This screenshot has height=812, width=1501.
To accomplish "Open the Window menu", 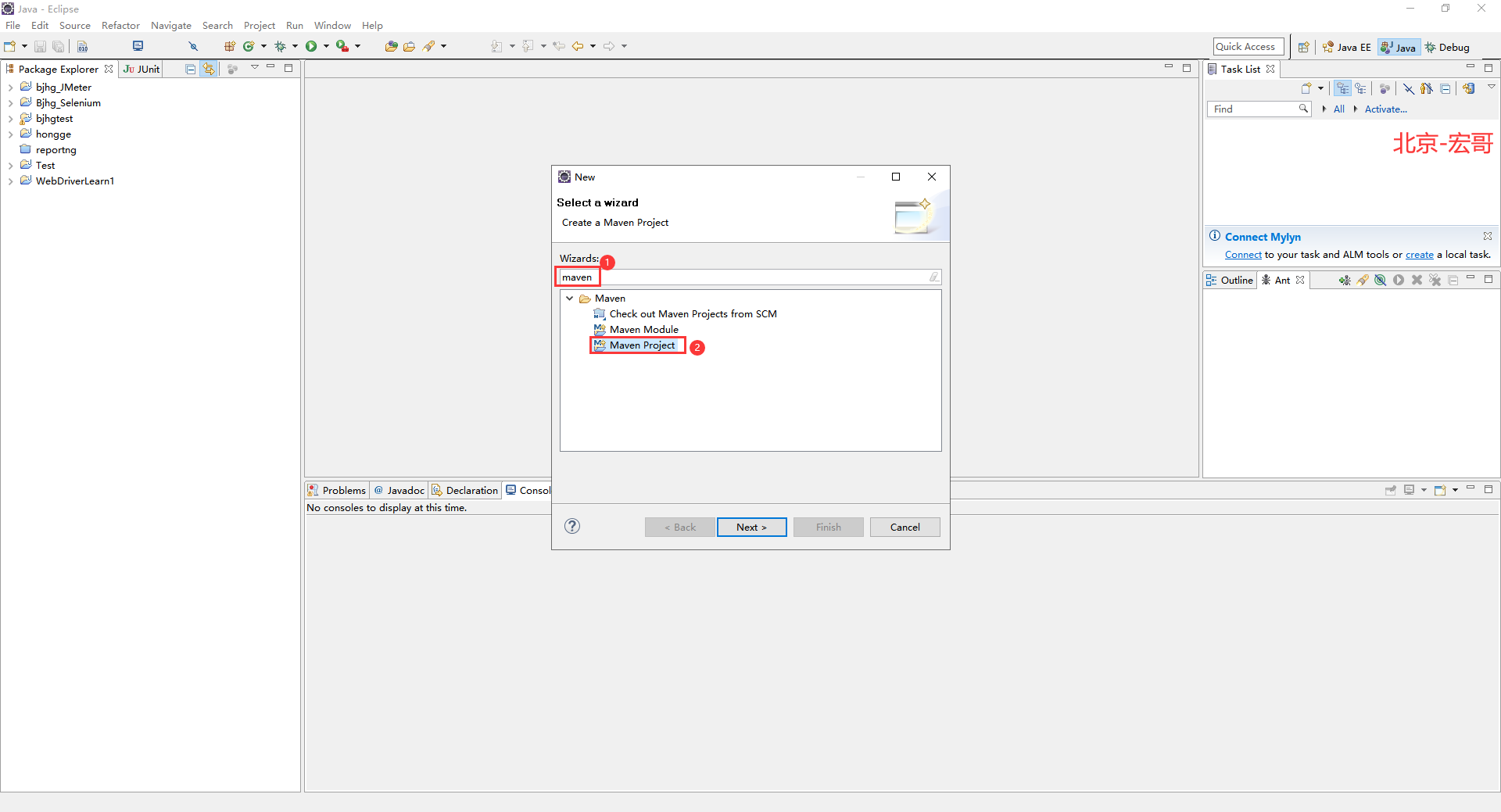I will pos(332,25).
